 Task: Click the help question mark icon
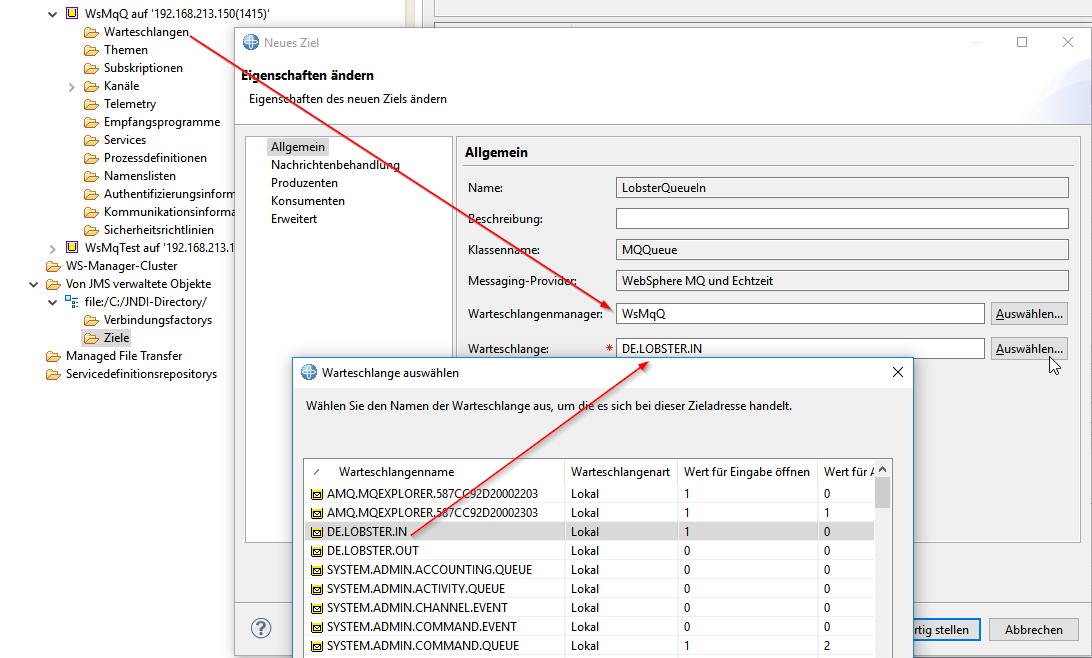click(260, 628)
